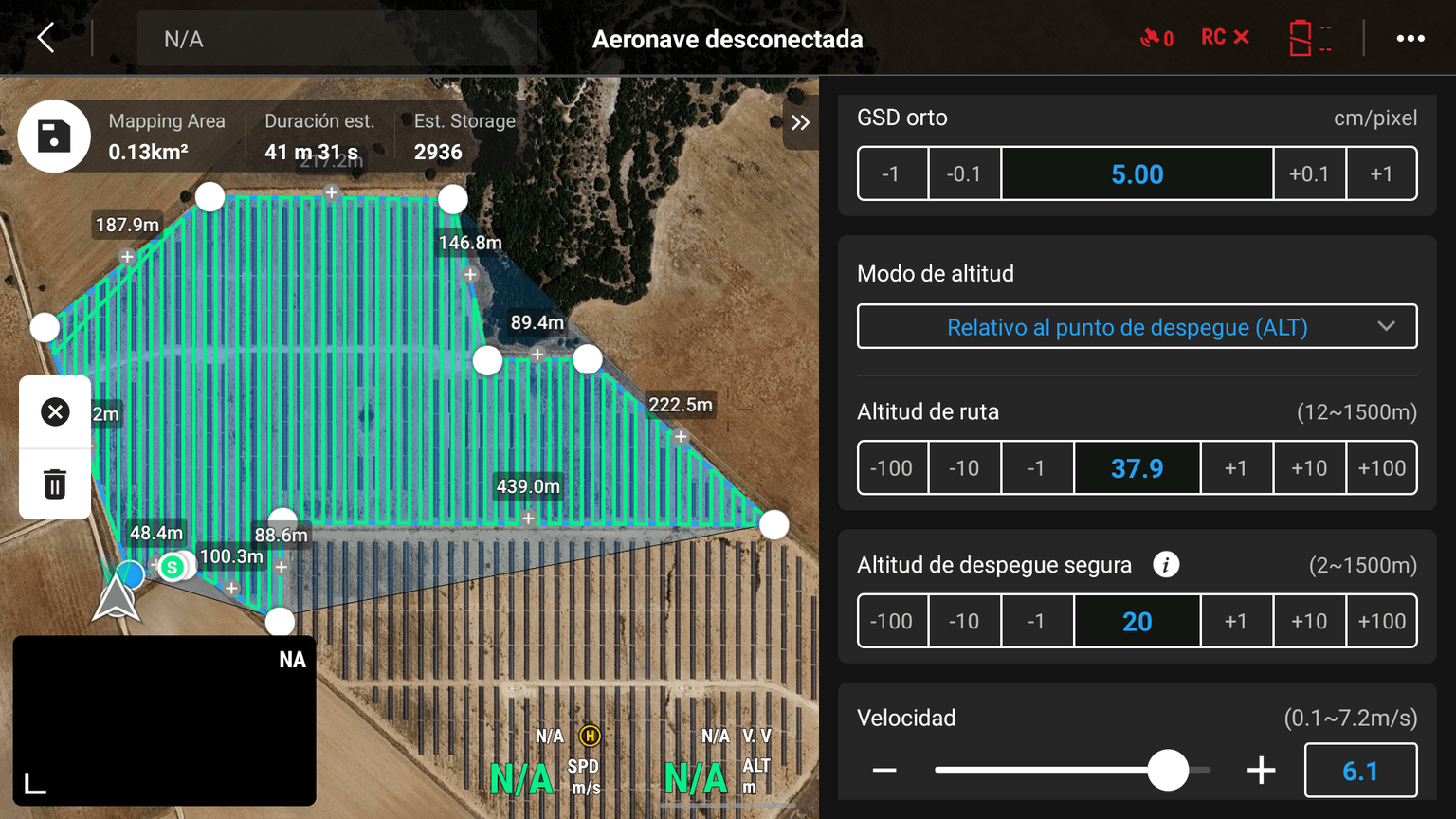1456x819 pixels.
Task: Cancel the selection with the circled X icon
Action: [55, 411]
